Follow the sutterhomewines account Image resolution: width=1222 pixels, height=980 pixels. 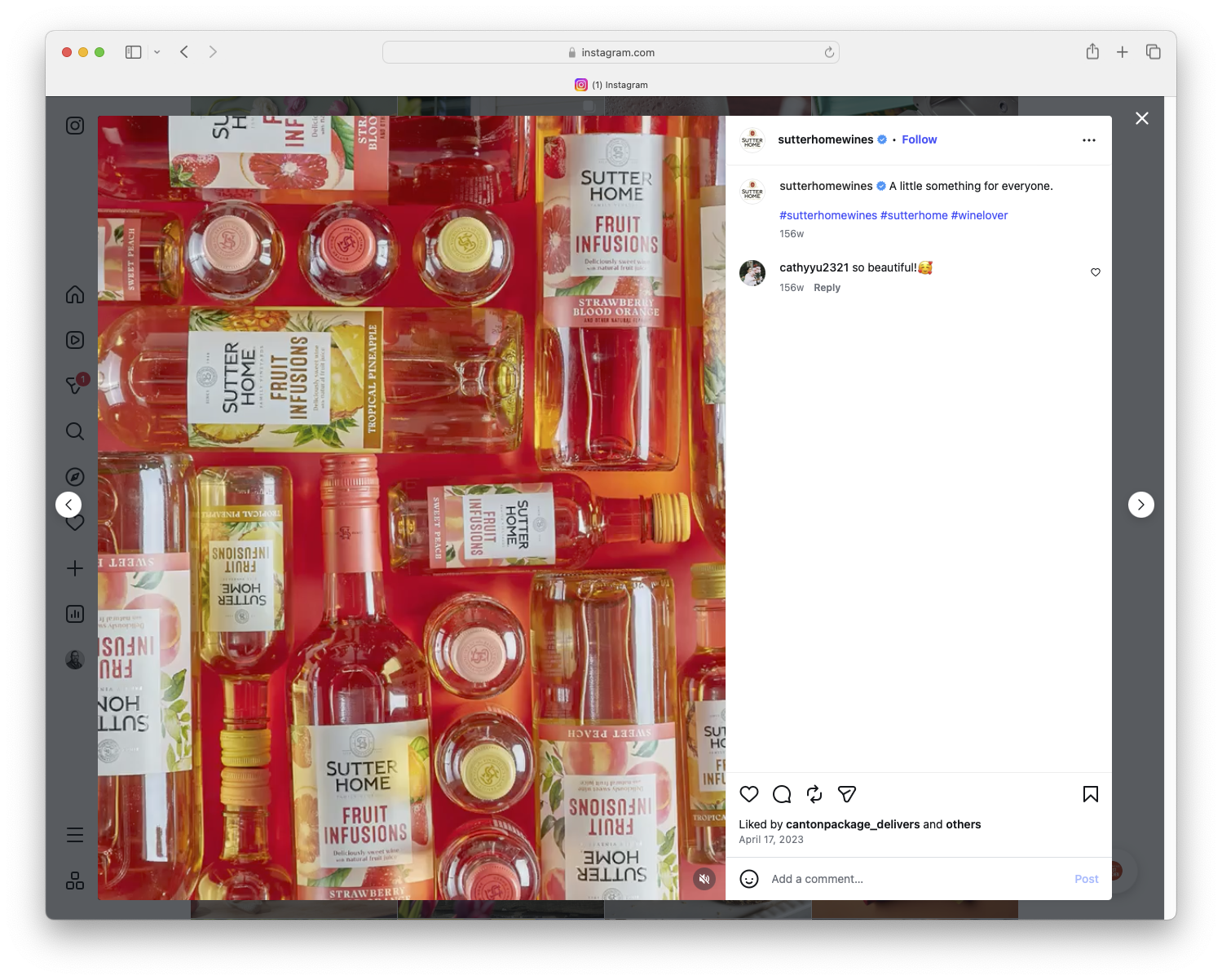point(919,139)
